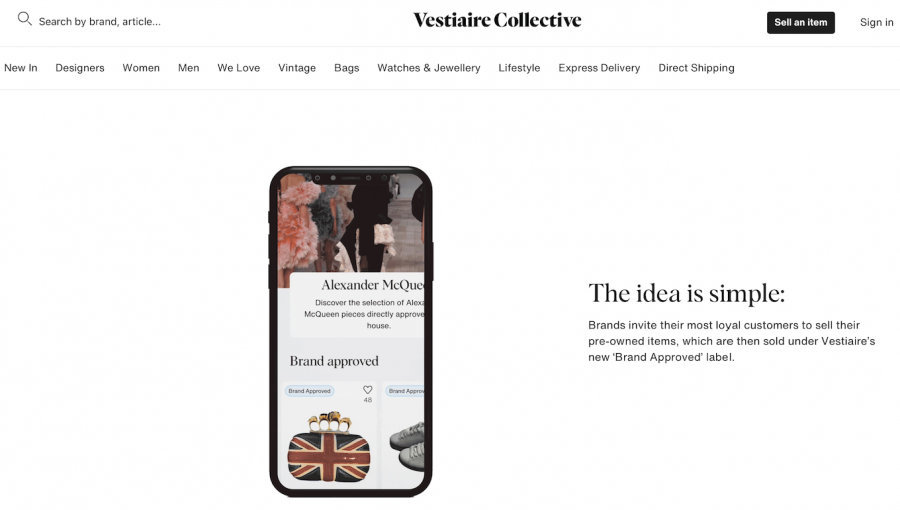Screen dimensions: 900x510
Task: Click the Union Jack clutch thumbnail
Action: point(329,447)
